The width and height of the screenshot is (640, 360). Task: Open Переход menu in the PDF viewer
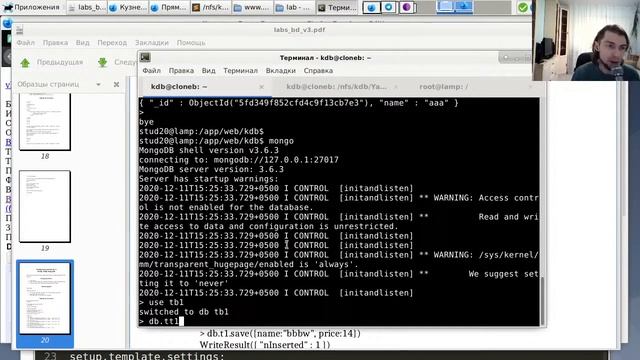(112, 42)
